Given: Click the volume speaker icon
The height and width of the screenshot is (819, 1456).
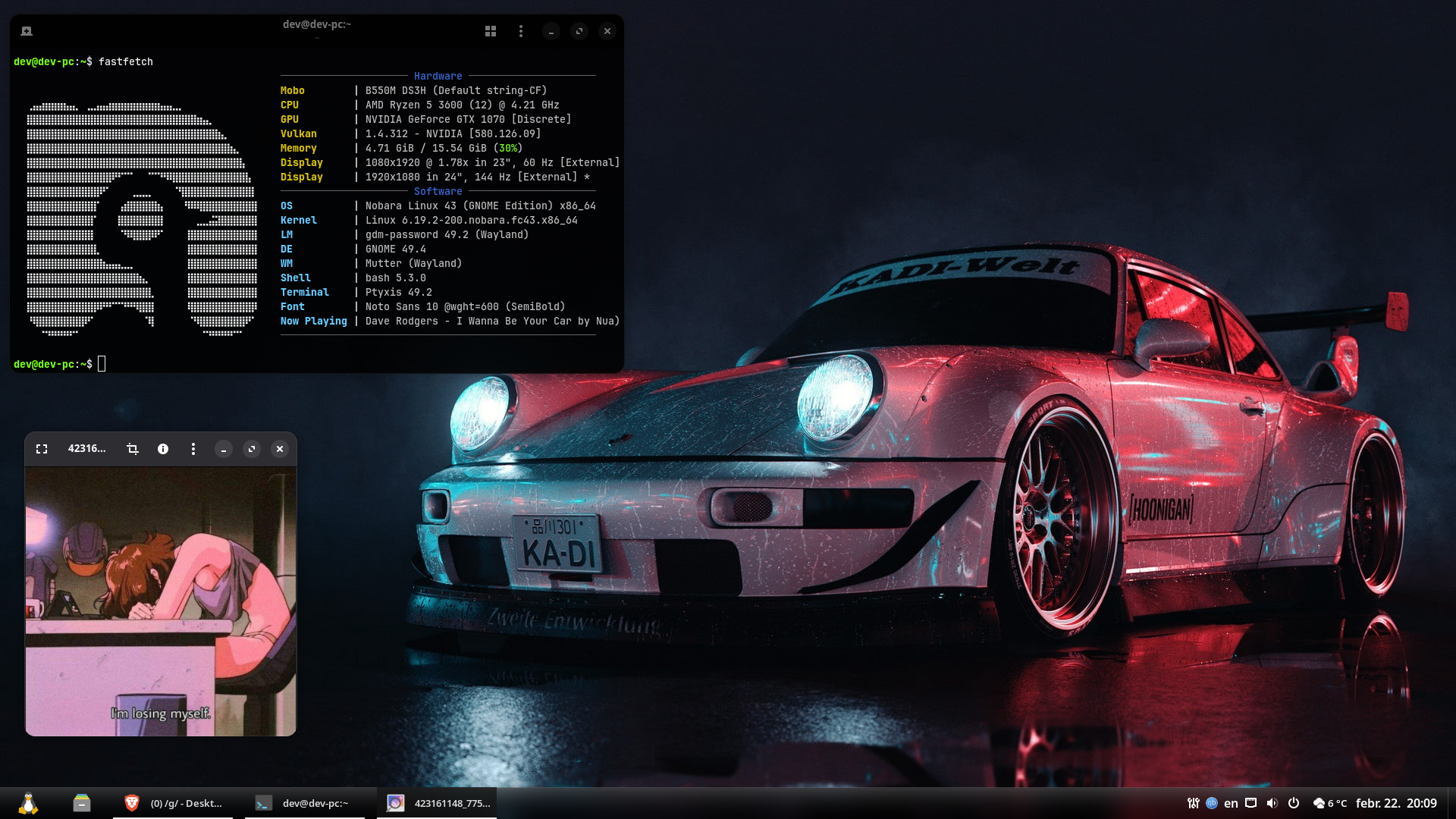Looking at the screenshot, I should click(1272, 803).
